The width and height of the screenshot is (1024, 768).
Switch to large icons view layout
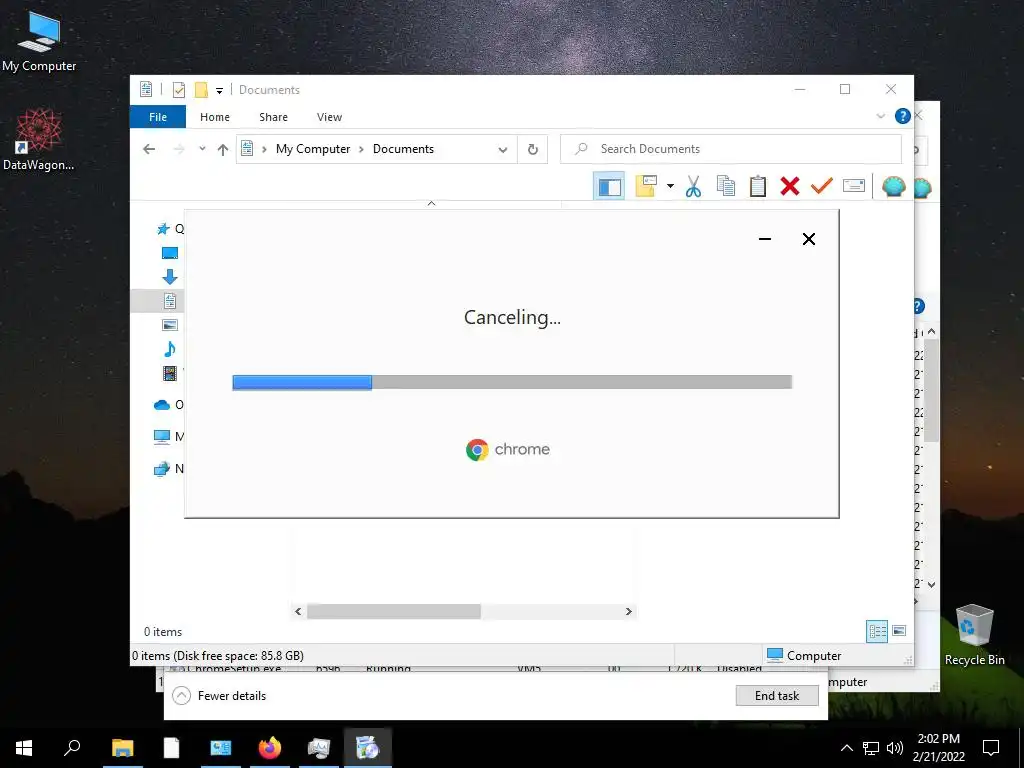point(899,631)
